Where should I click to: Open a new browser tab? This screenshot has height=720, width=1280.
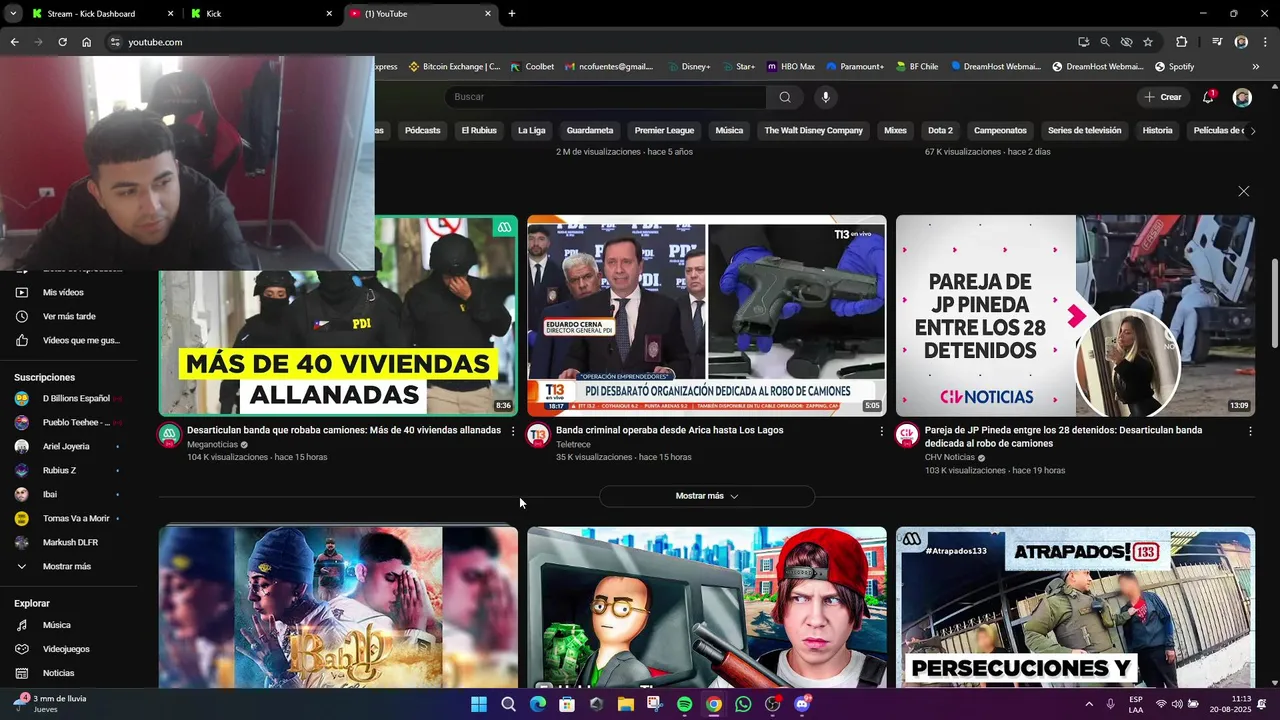tap(512, 14)
